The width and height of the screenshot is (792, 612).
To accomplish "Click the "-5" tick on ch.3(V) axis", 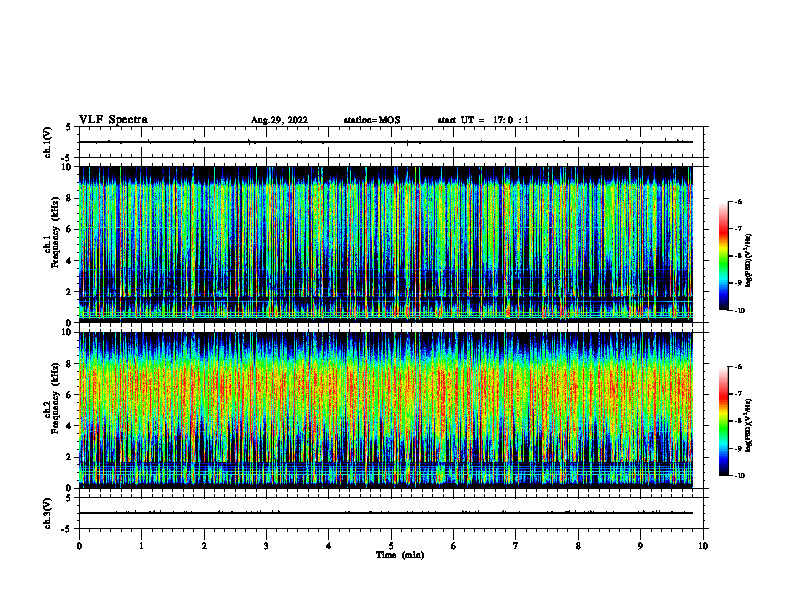I will coord(67,529).
